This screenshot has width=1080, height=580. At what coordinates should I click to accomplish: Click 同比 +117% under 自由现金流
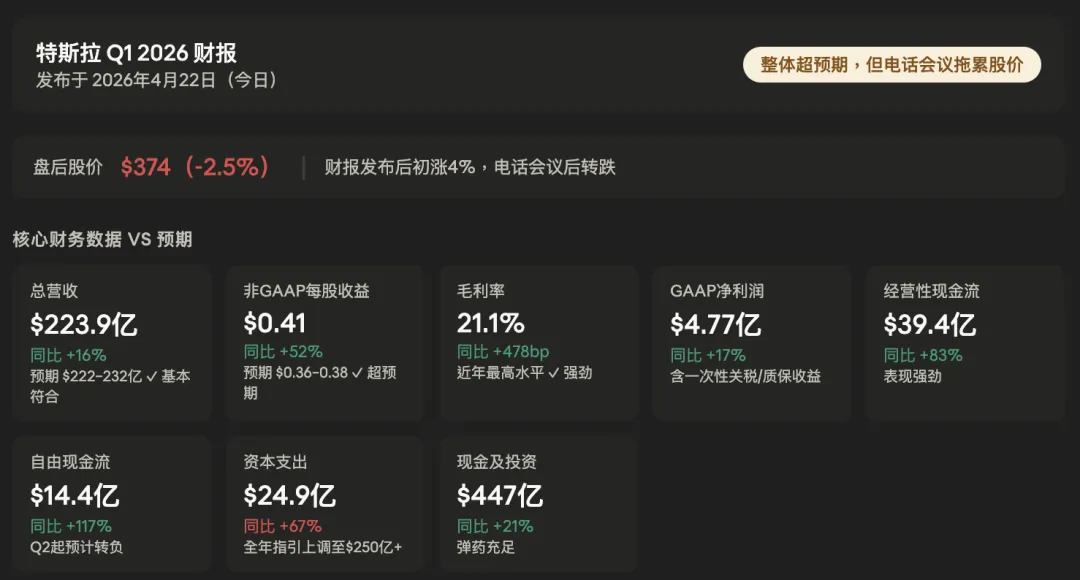point(71,526)
